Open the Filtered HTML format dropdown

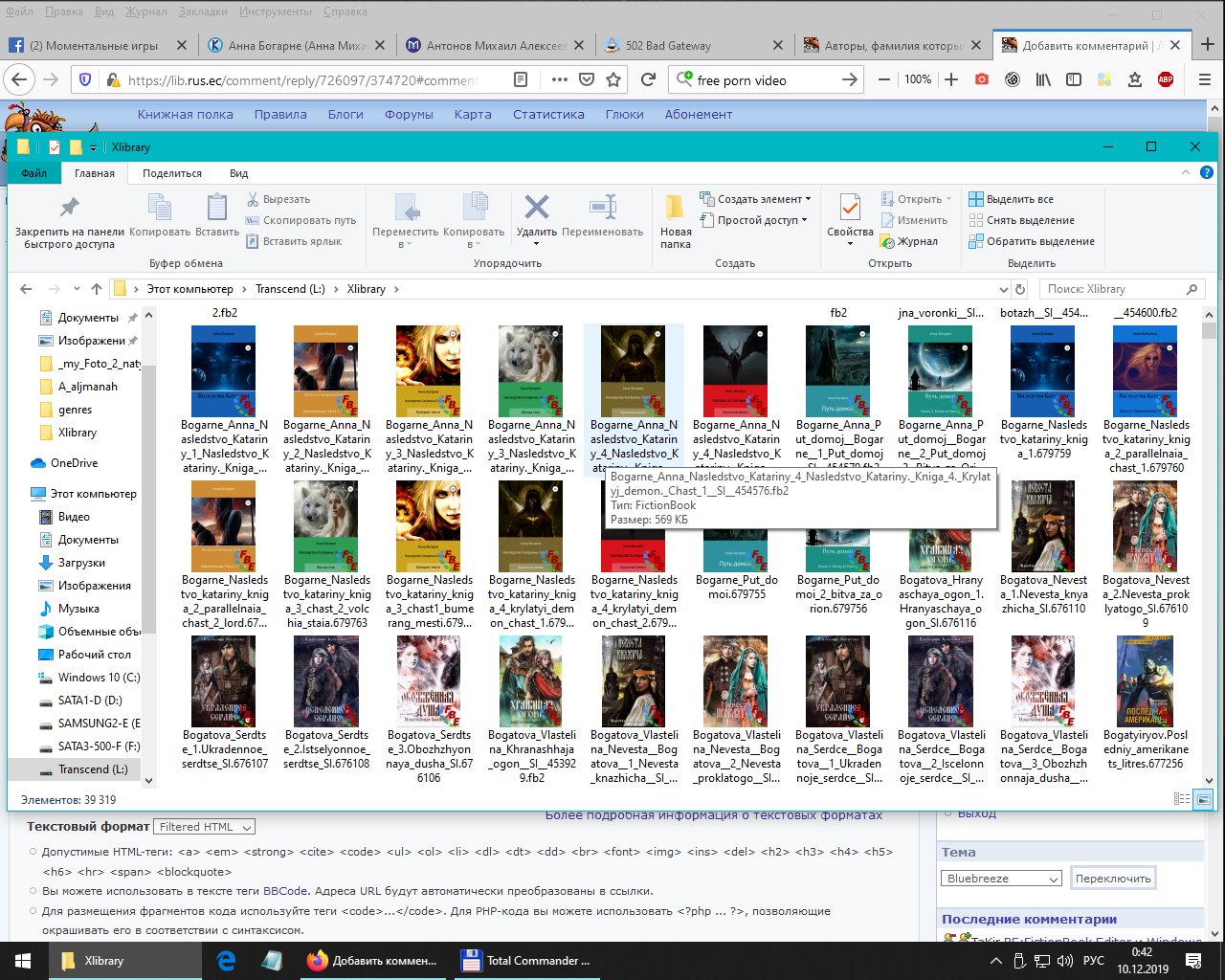(x=206, y=827)
